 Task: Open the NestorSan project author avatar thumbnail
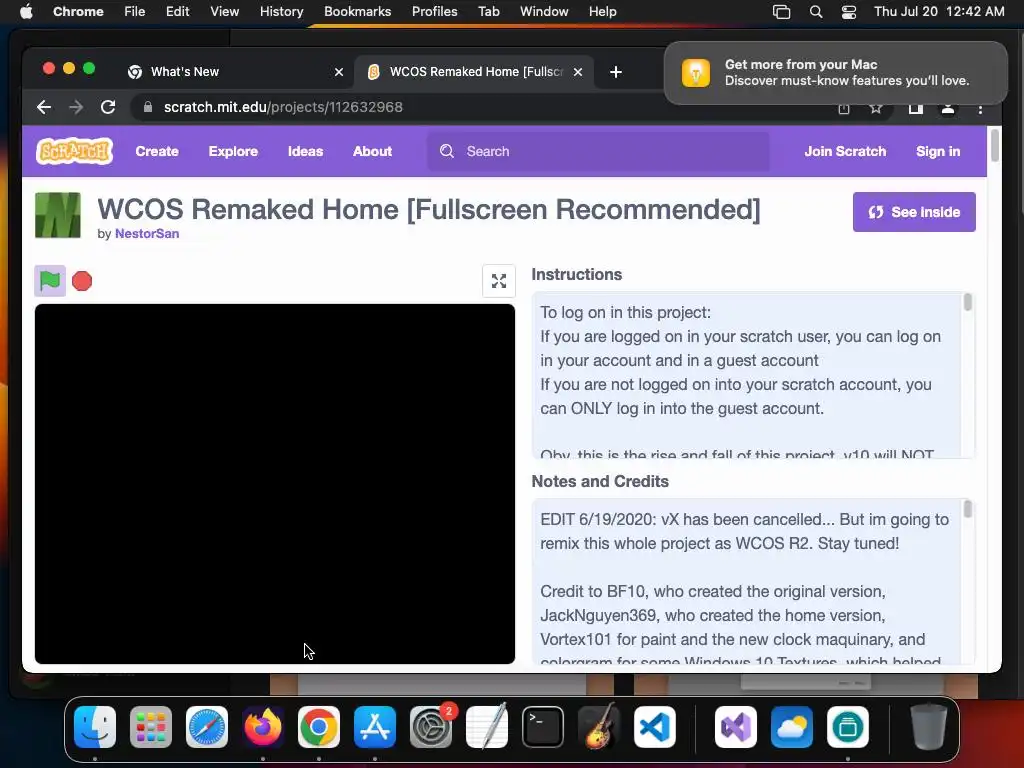58,215
